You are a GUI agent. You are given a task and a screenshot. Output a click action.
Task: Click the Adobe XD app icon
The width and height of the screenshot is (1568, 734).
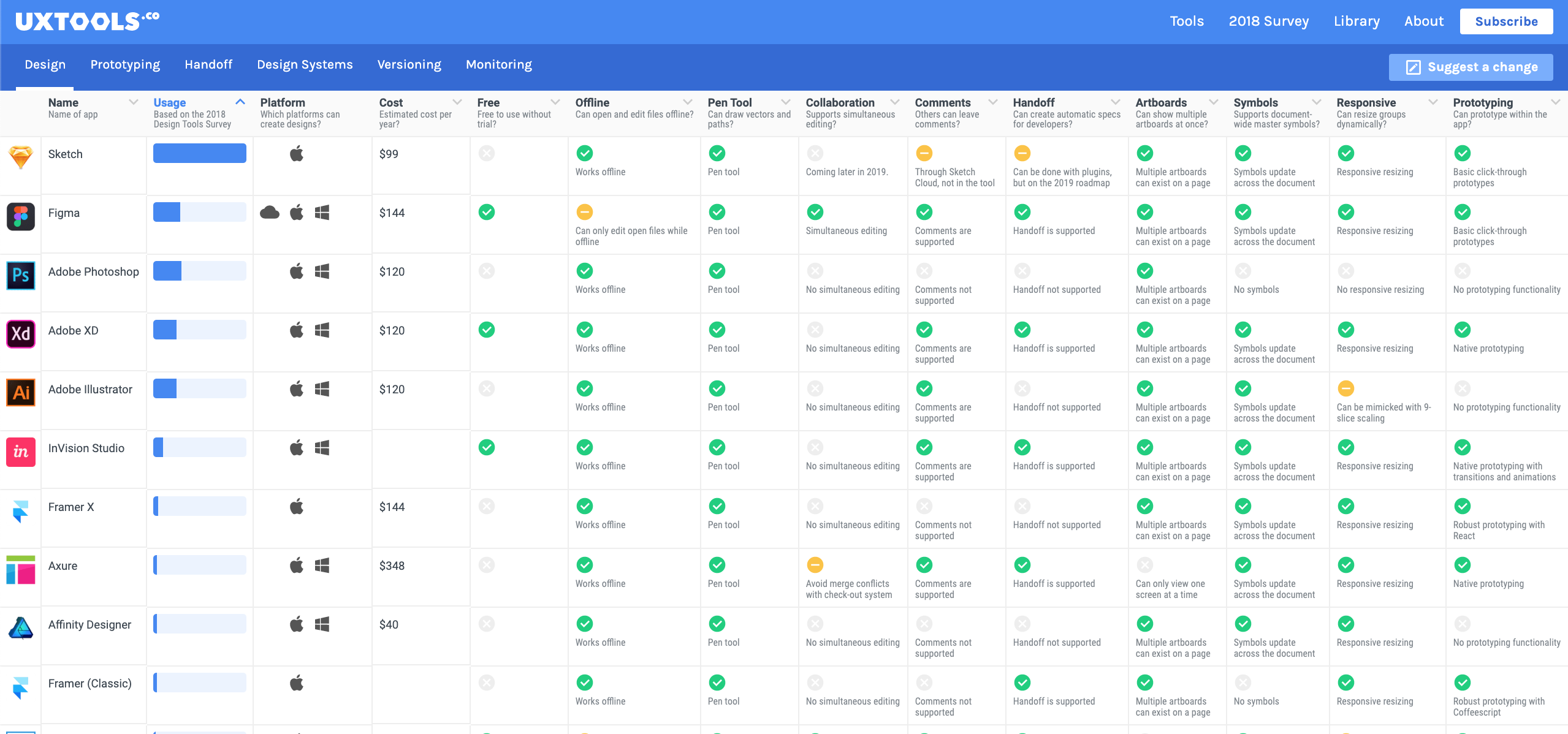click(21, 334)
